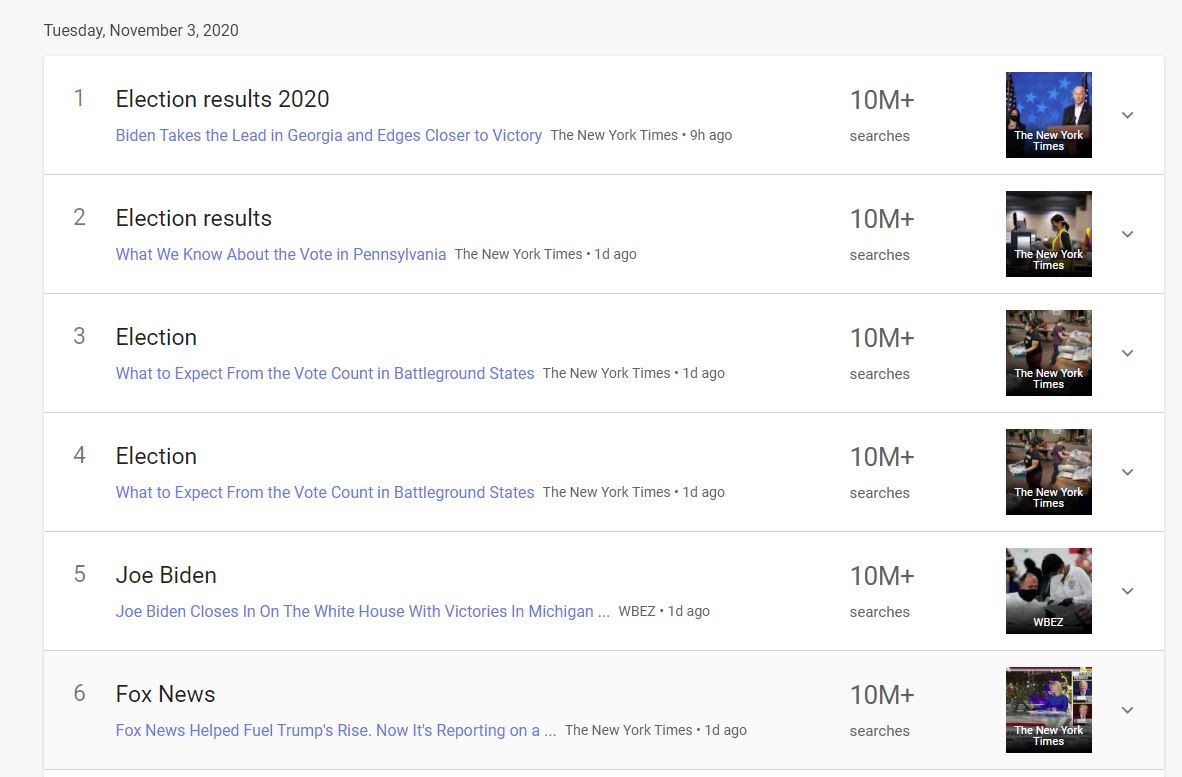Image resolution: width=1182 pixels, height=777 pixels.
Task: Click the WBEZ thumbnail in Joe Biden row
Action: pyautogui.click(x=1049, y=592)
